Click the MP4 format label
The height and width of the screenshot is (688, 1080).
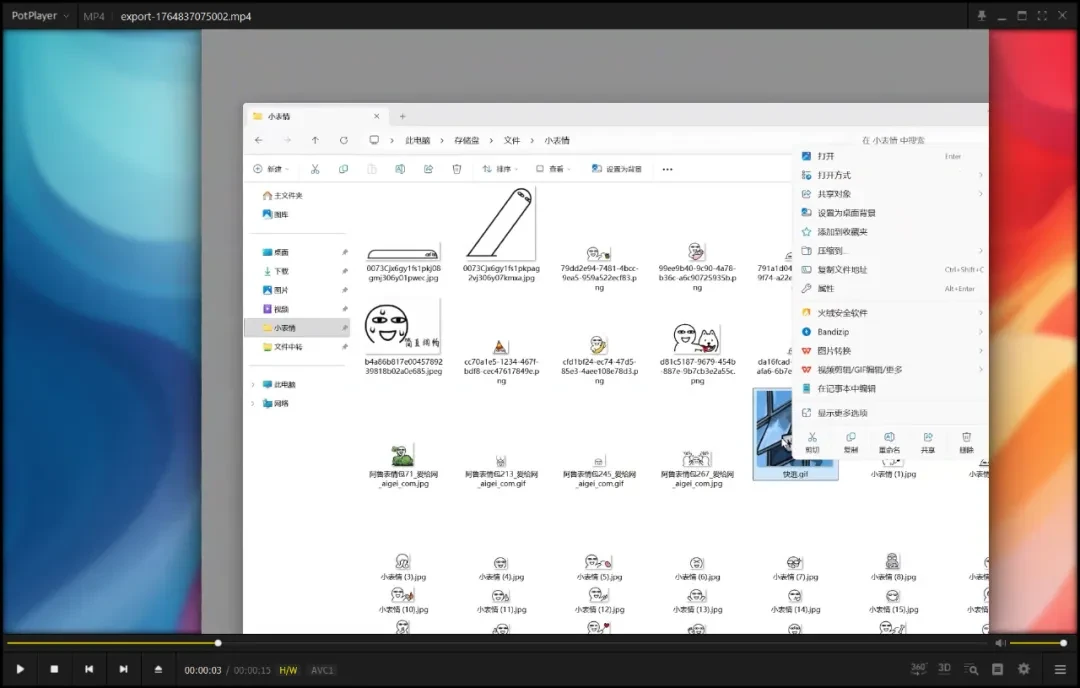pos(94,16)
